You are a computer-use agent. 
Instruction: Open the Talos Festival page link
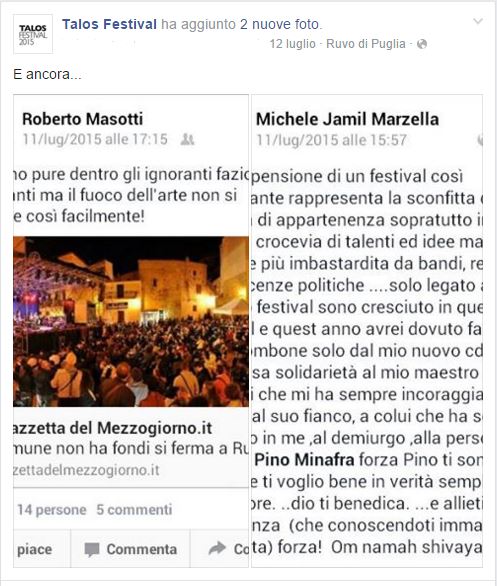[x=109, y=24]
